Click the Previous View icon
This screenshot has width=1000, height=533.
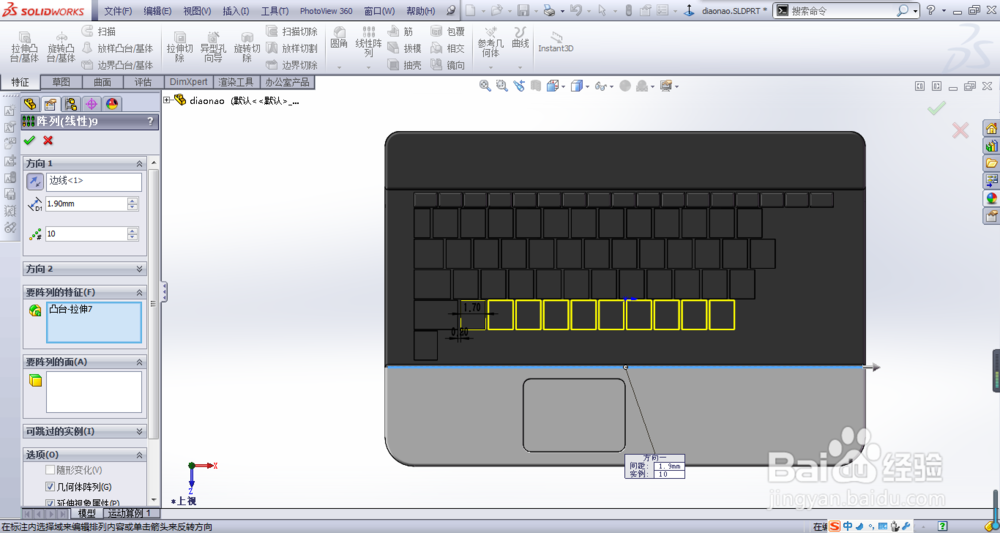(519, 85)
